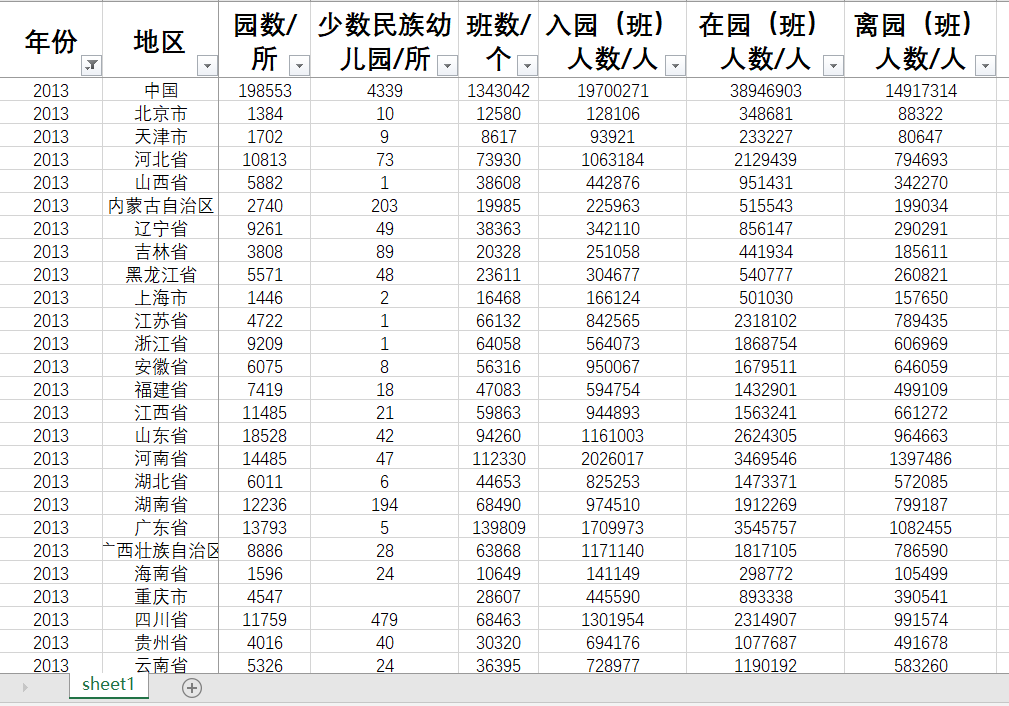This screenshot has height=706, width=1009.
Task: Select the cell with value 38946903
Action: (765, 91)
